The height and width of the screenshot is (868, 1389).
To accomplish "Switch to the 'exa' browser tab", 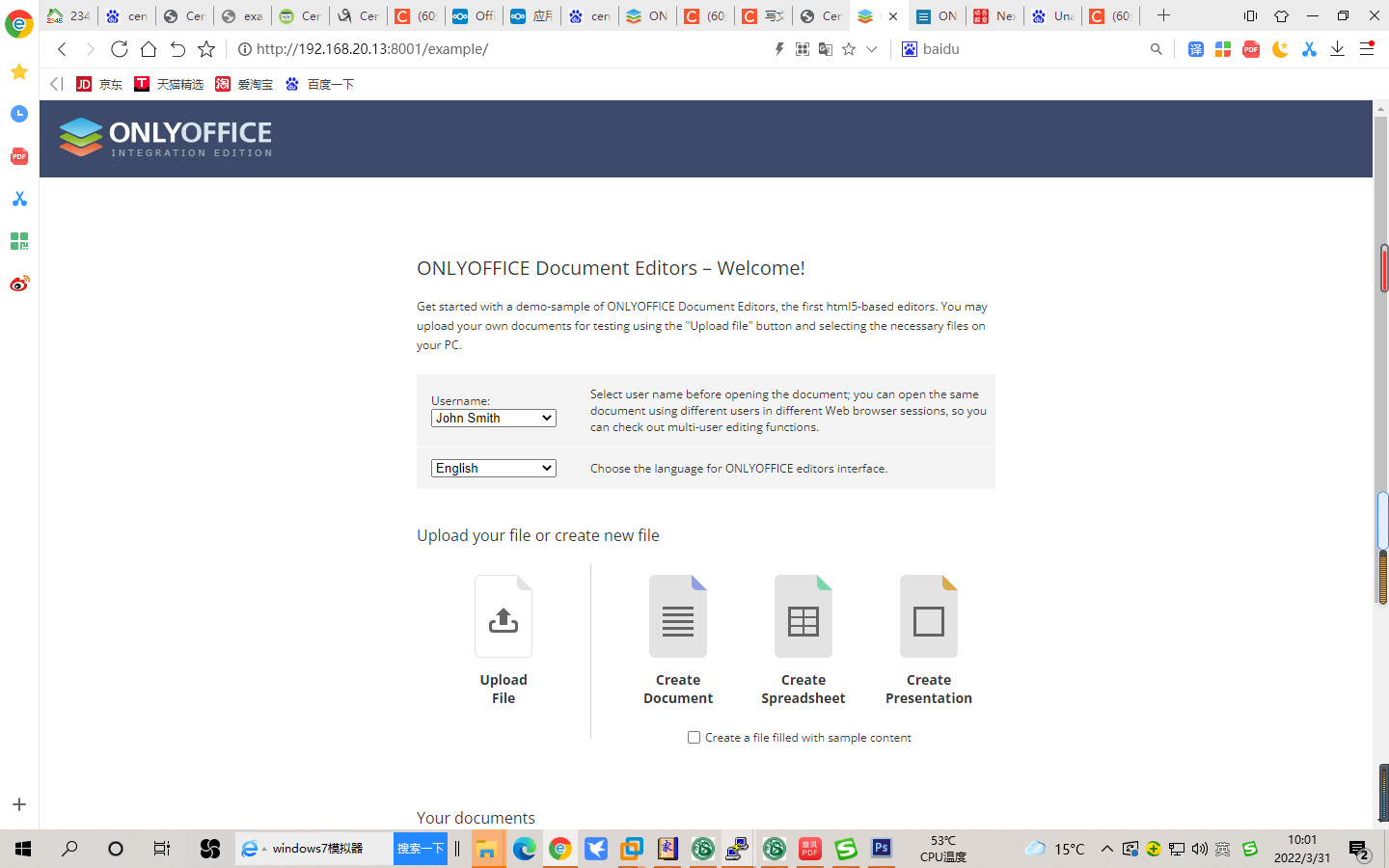I will (x=242, y=15).
